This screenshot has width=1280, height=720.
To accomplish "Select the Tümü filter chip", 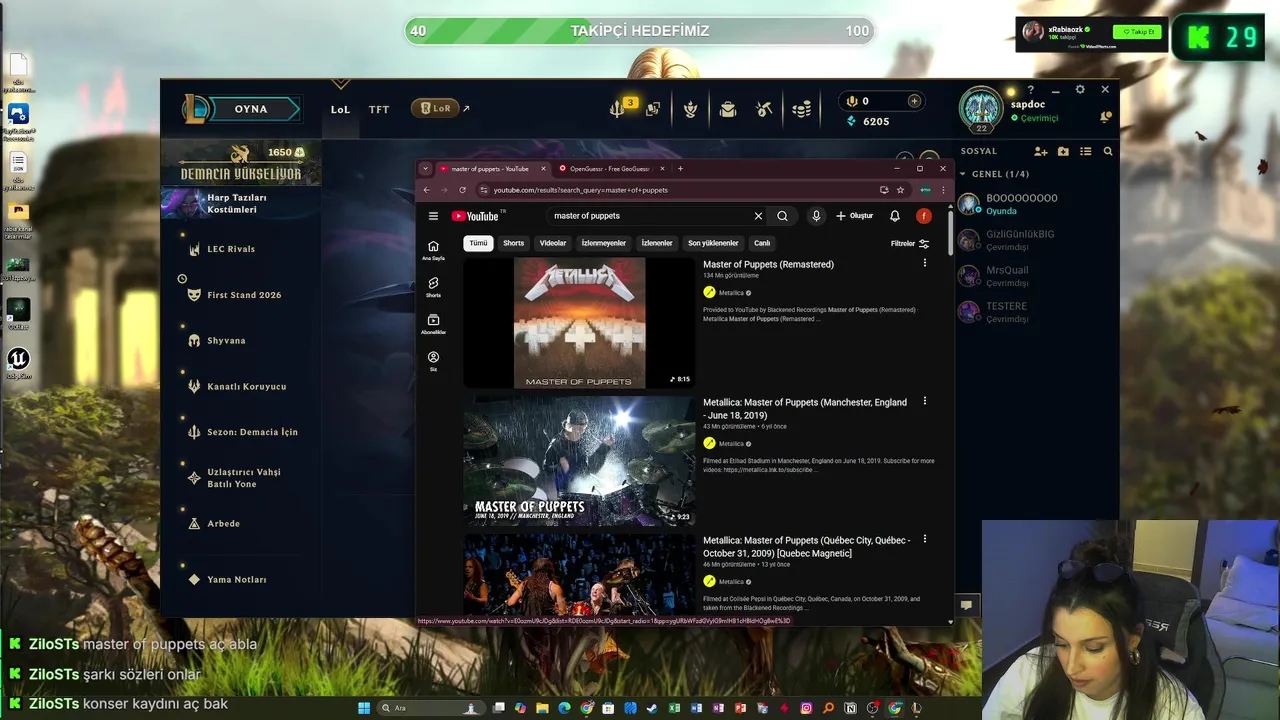I will coord(479,243).
